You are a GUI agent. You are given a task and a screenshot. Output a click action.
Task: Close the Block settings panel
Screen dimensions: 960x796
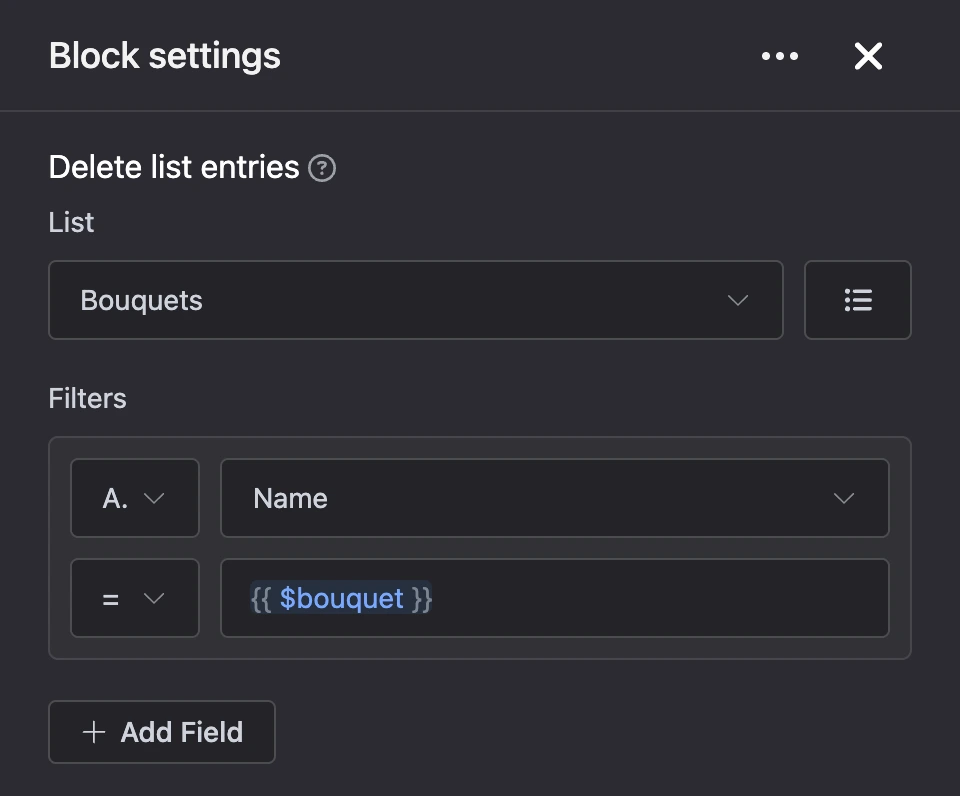868,56
